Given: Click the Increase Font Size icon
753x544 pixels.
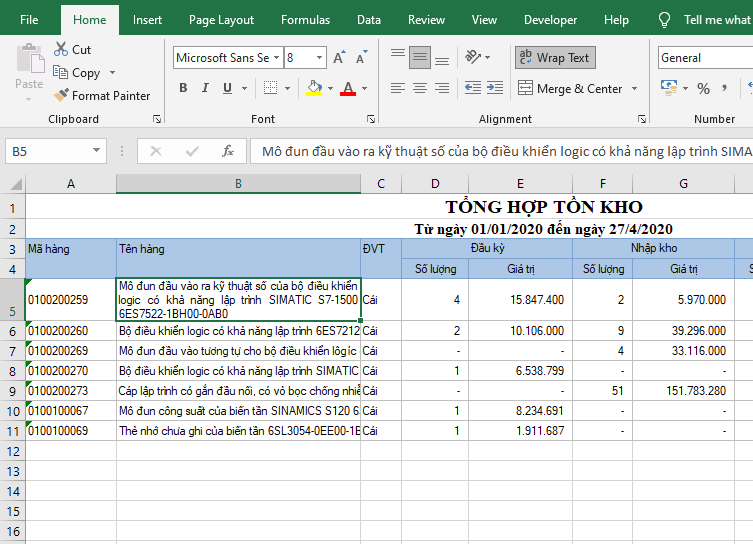Looking at the screenshot, I should tap(338, 58).
